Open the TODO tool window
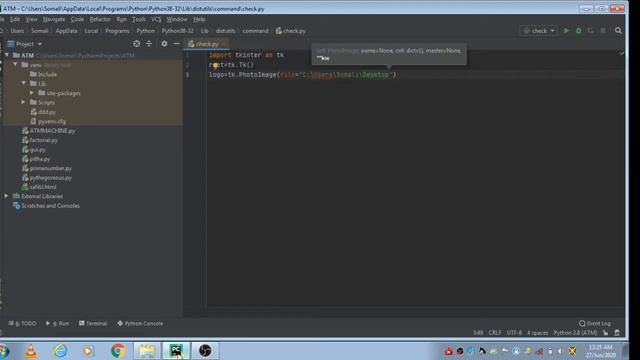Viewport: 640px width, 360px height. coord(22,323)
